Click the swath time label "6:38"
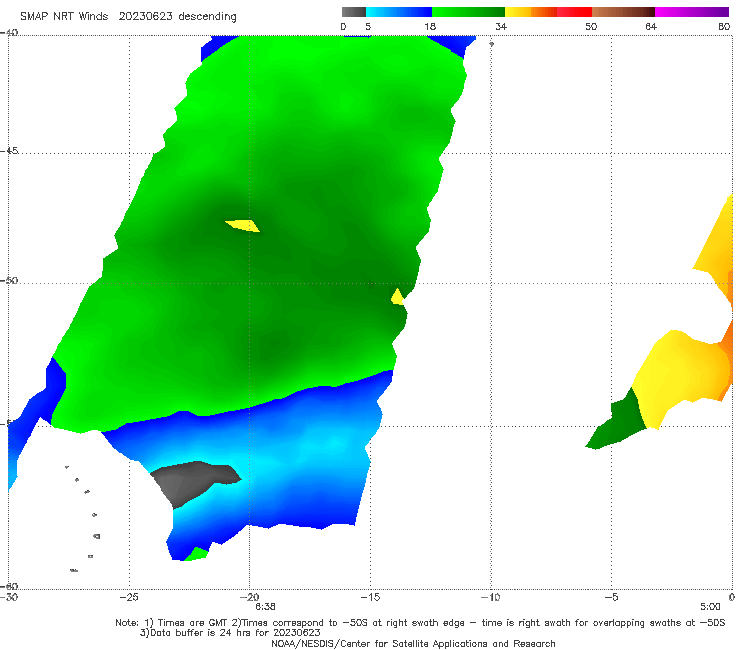The width and height of the screenshot is (740, 650). pos(265,607)
